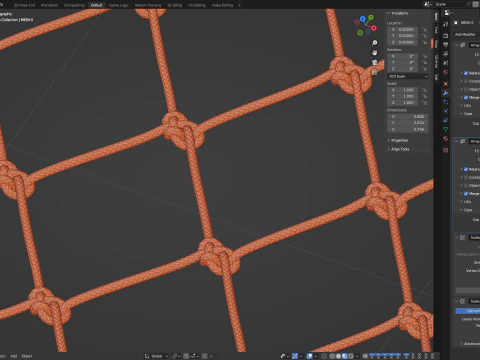Add a new workspace with plus button
480x360 pixels.
pyautogui.click(x=239, y=5)
